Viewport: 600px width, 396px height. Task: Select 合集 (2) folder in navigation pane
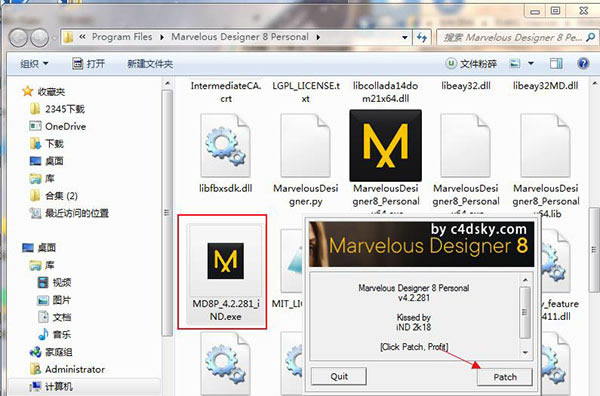point(54,196)
